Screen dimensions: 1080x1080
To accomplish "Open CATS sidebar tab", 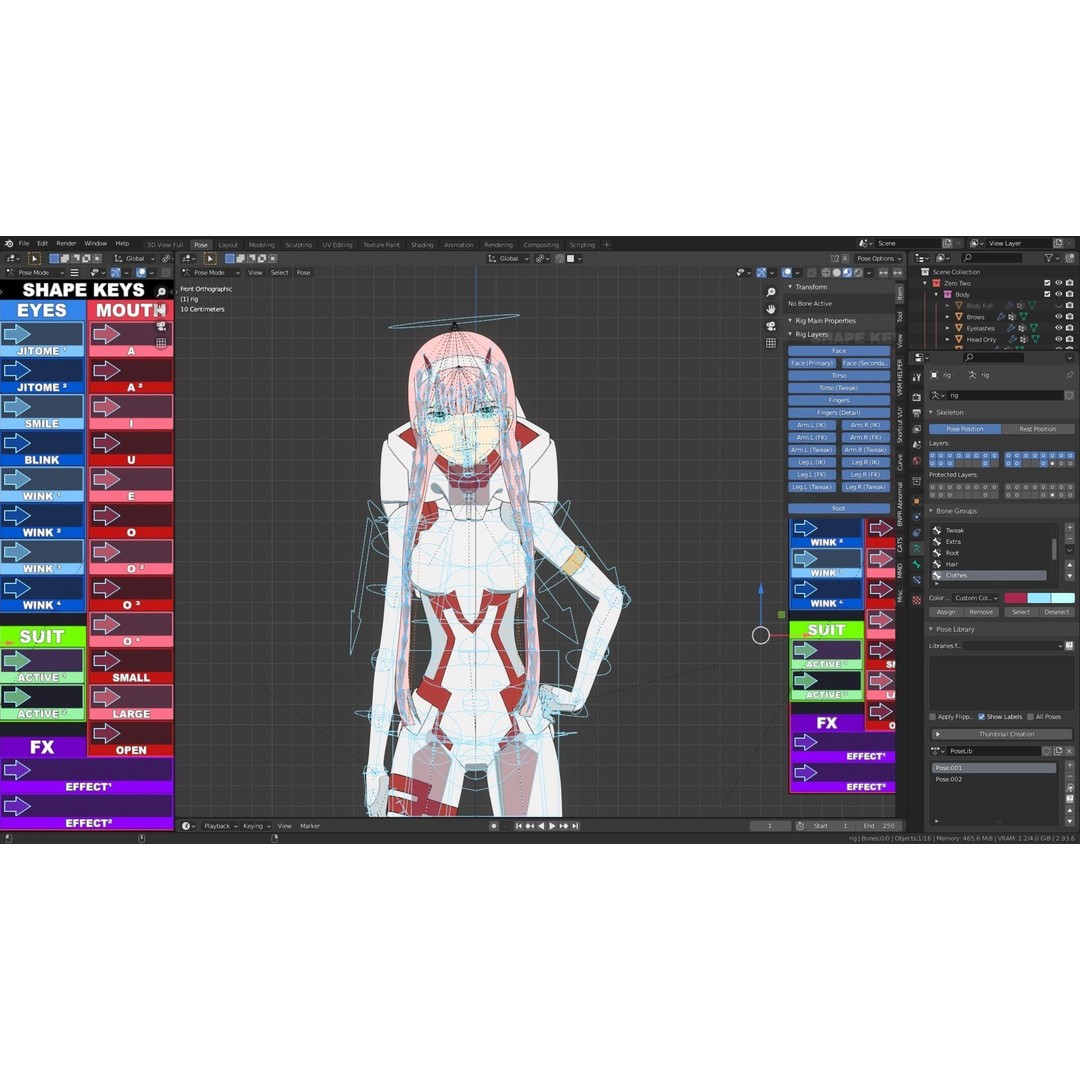I will (900, 544).
